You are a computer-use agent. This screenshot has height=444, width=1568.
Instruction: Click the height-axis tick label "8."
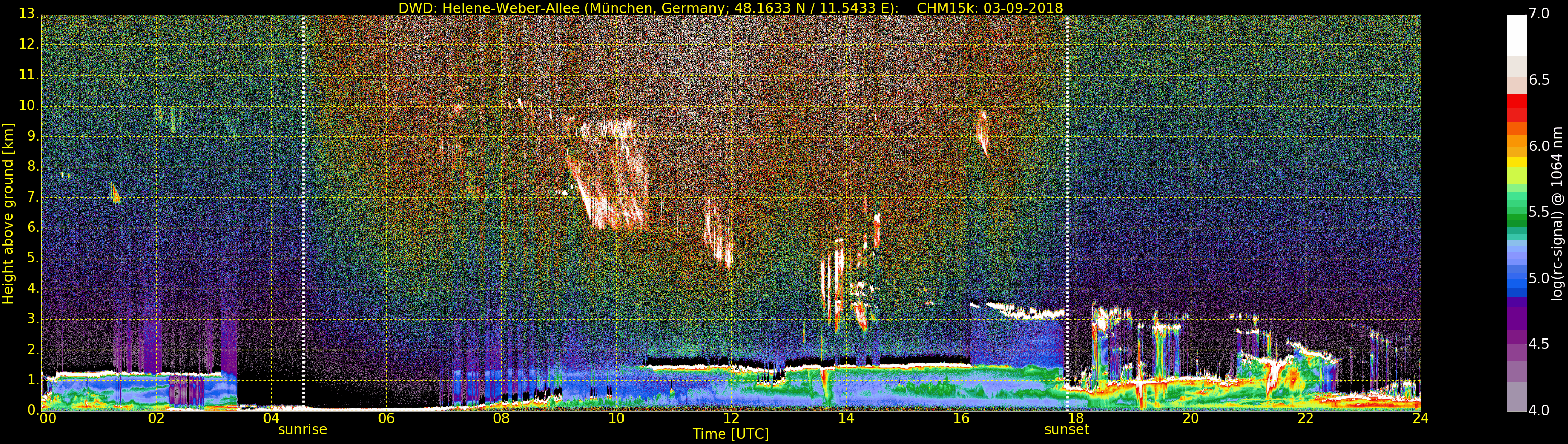(x=32, y=166)
